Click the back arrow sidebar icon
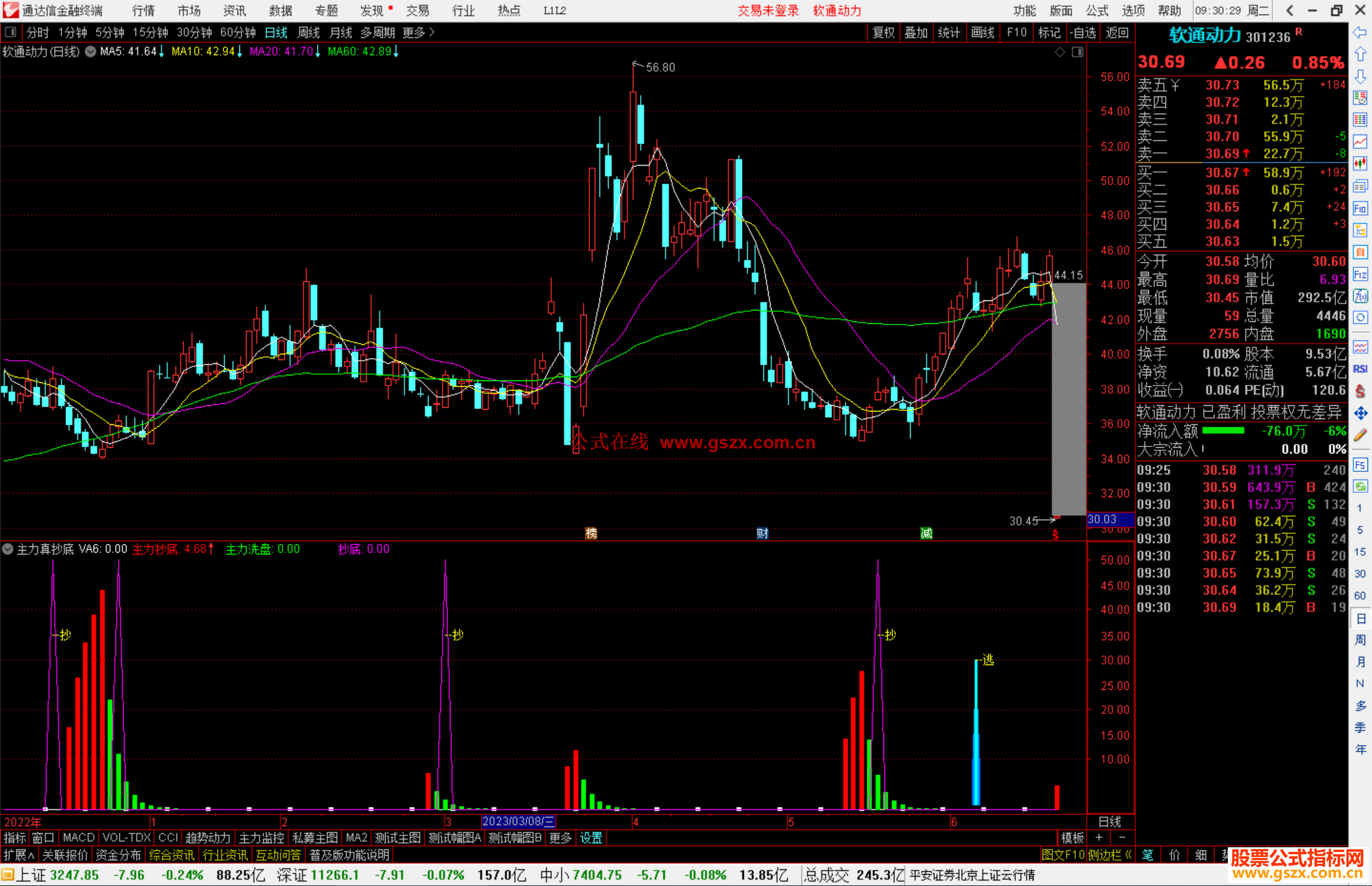The height and width of the screenshot is (886, 1372). (1360, 32)
